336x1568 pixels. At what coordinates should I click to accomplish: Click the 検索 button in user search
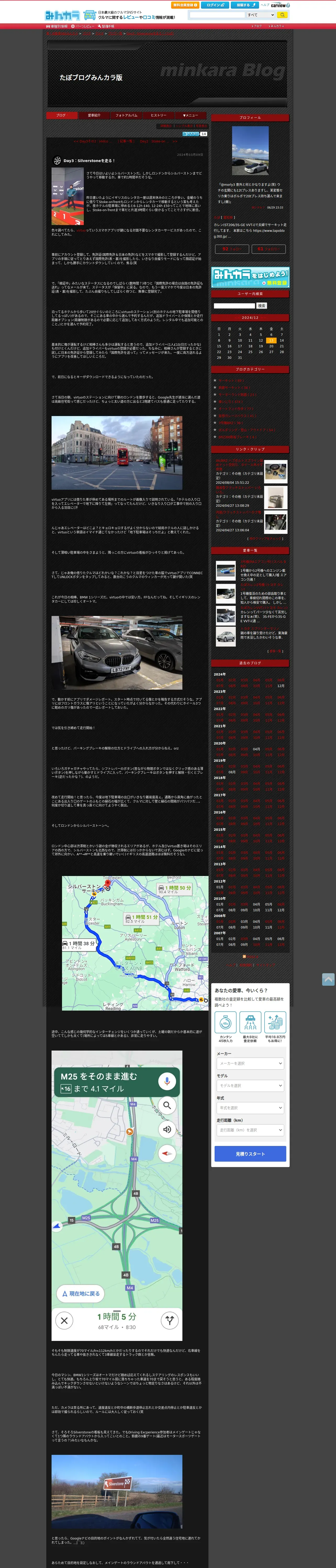point(262,305)
